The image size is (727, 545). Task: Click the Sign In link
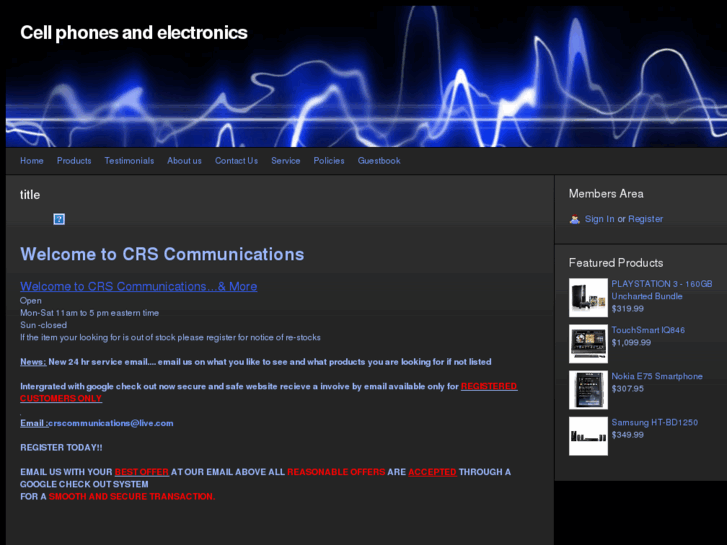click(x=599, y=219)
